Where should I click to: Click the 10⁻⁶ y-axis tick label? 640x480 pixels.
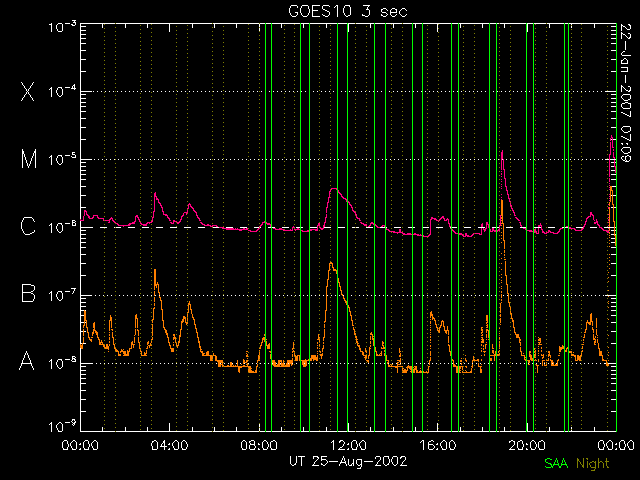[x=62, y=227]
